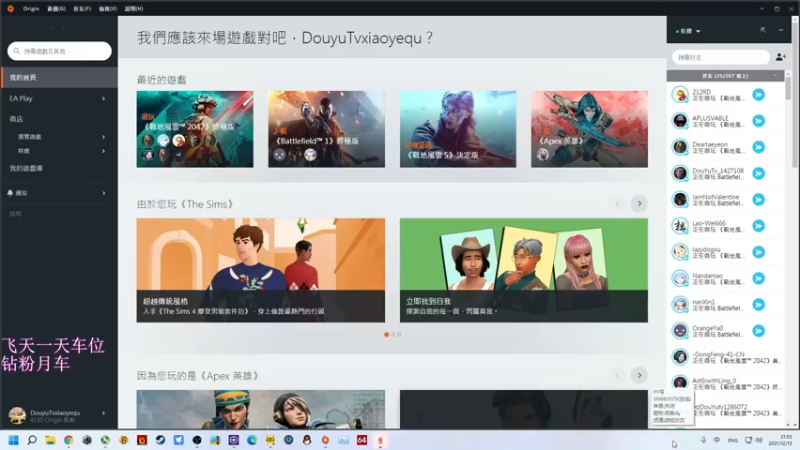Viewport: 800px width, 450px height.
Task: Open the Origin menu
Action: point(31,9)
